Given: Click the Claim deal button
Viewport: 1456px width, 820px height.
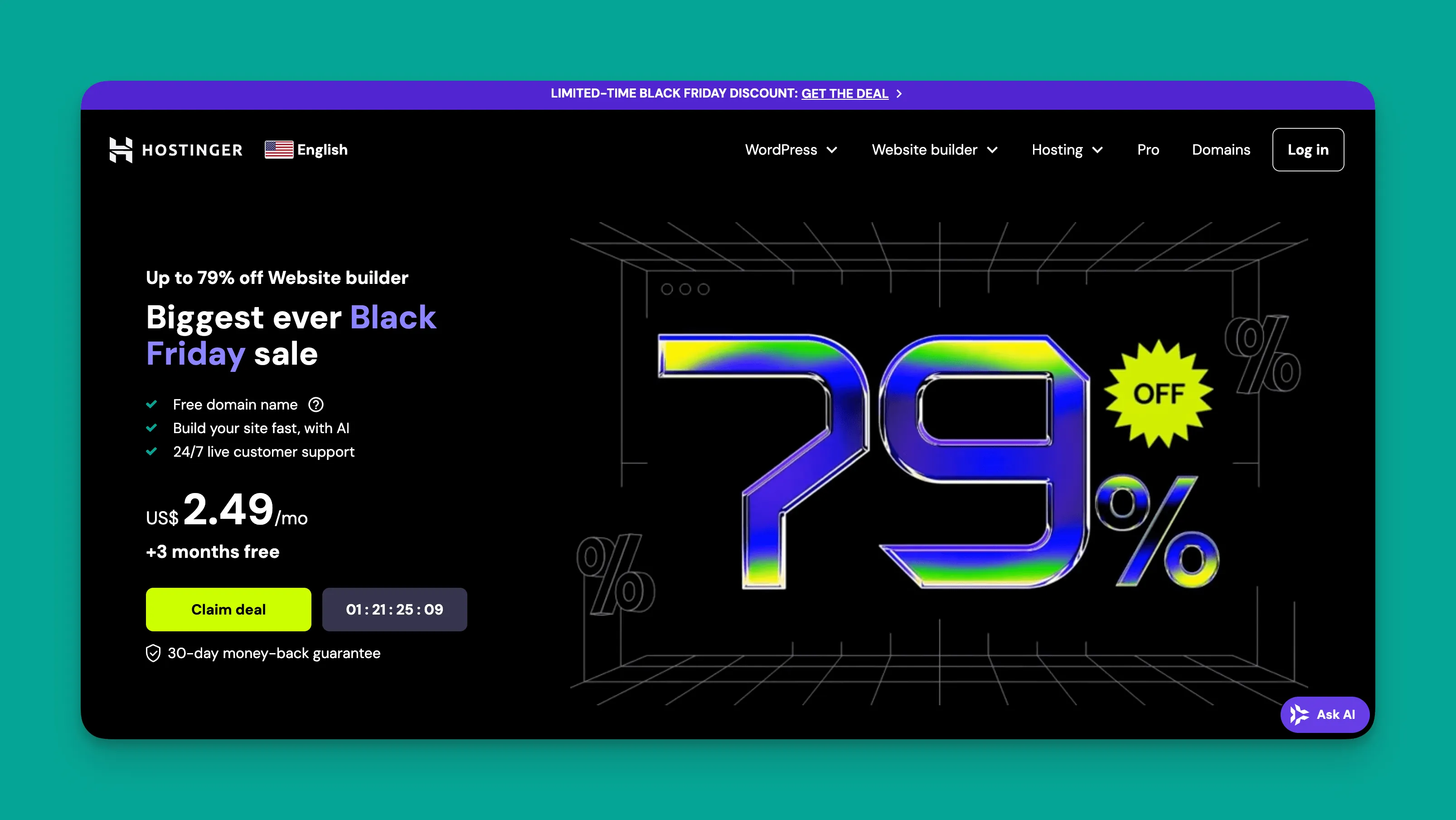Looking at the screenshot, I should pos(228,609).
